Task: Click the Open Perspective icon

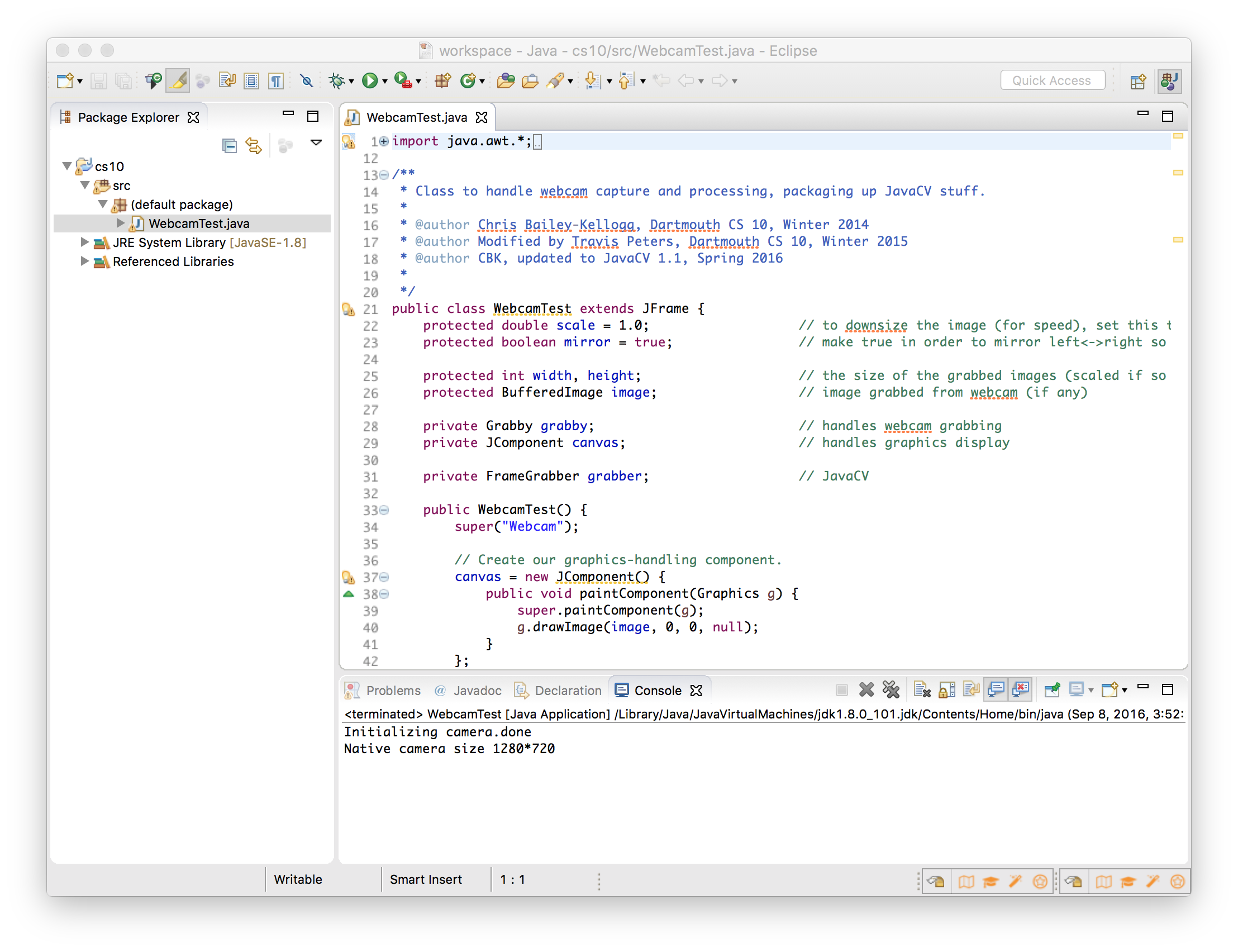Action: click(1139, 82)
